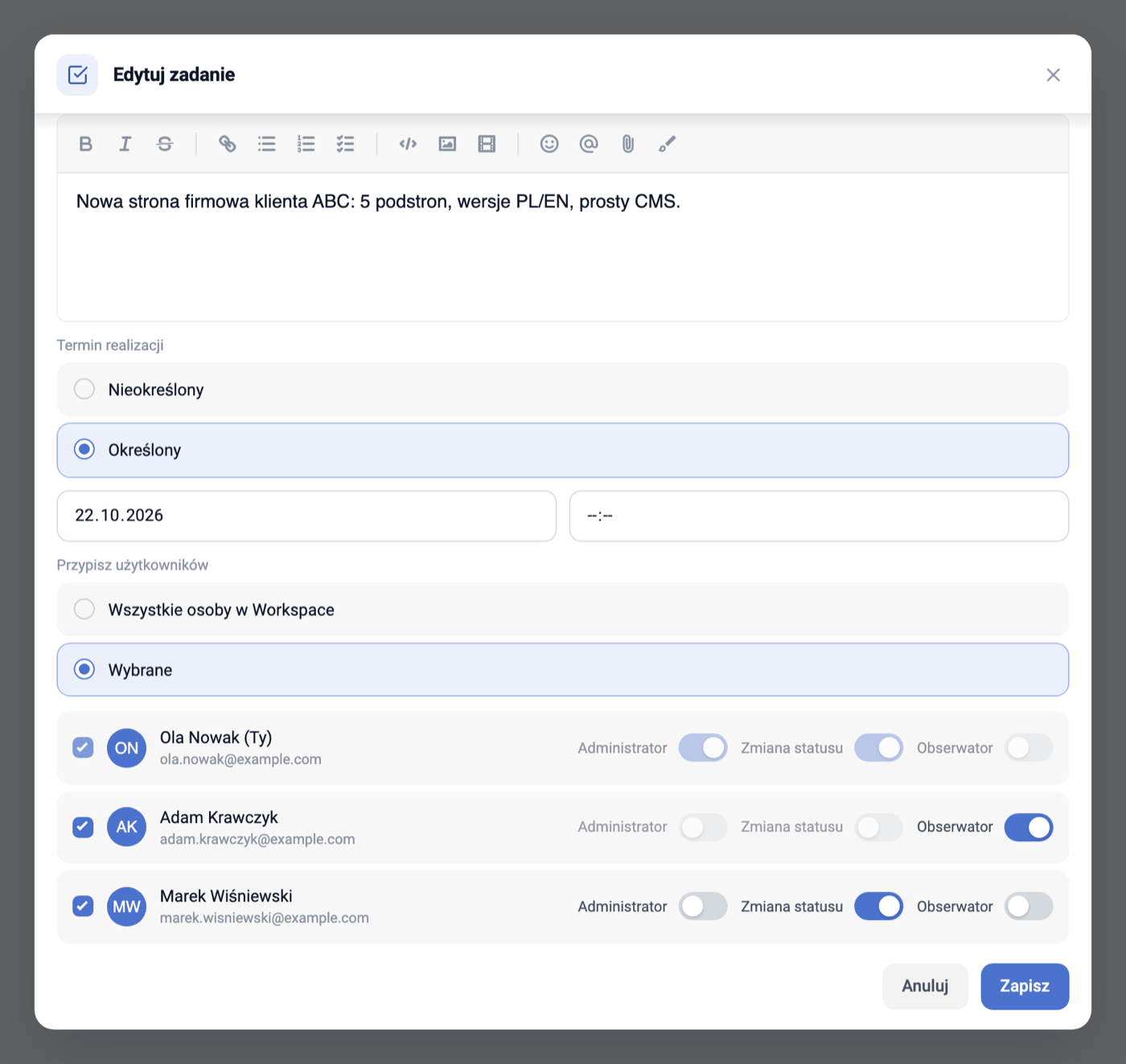Toggle bold formatting in the editor
Viewport: 1126px width, 1064px height.
pos(86,144)
